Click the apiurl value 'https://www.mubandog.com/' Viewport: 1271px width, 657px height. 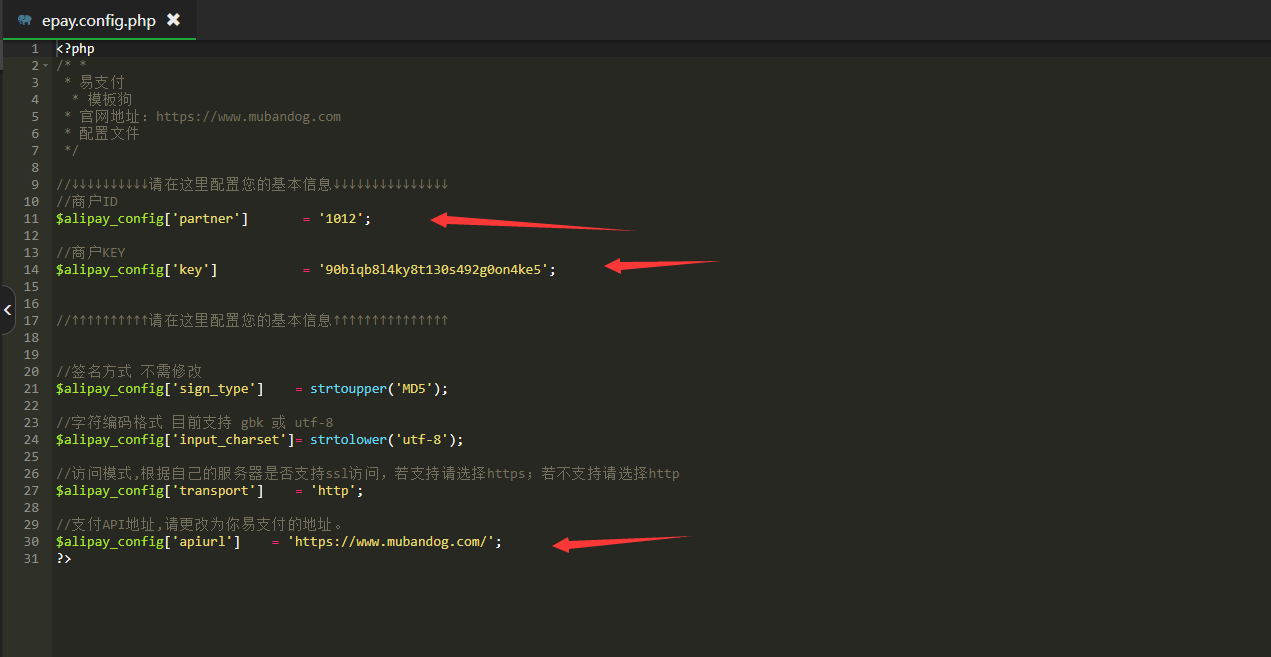coord(392,542)
